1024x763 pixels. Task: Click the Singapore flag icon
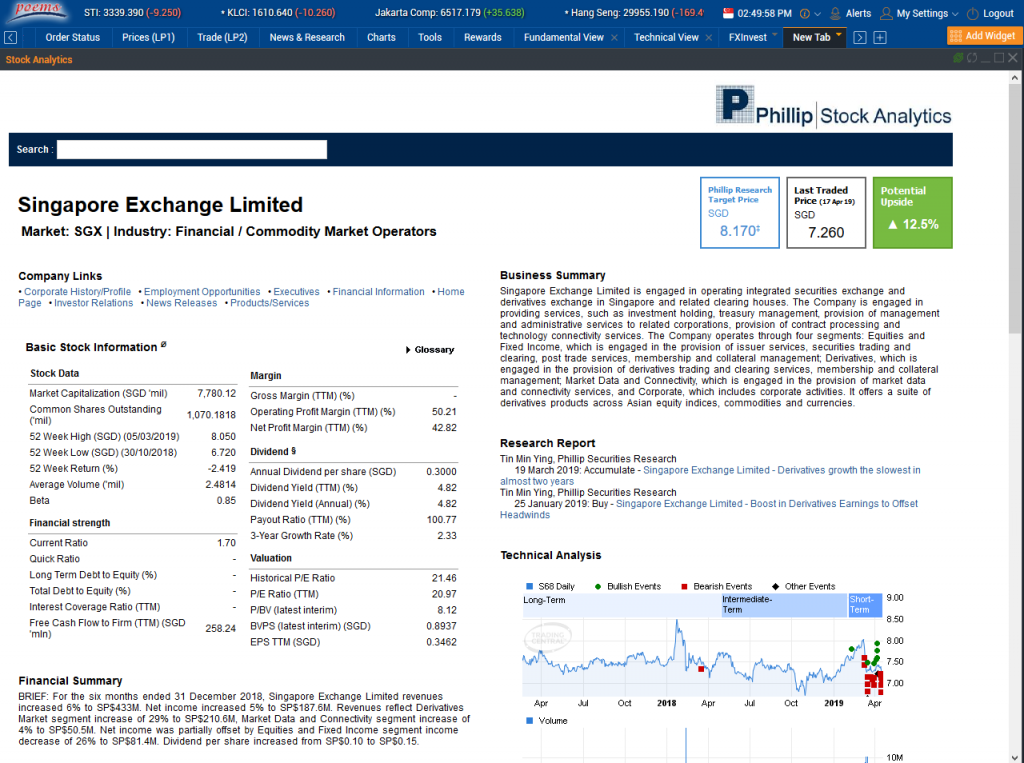click(728, 13)
